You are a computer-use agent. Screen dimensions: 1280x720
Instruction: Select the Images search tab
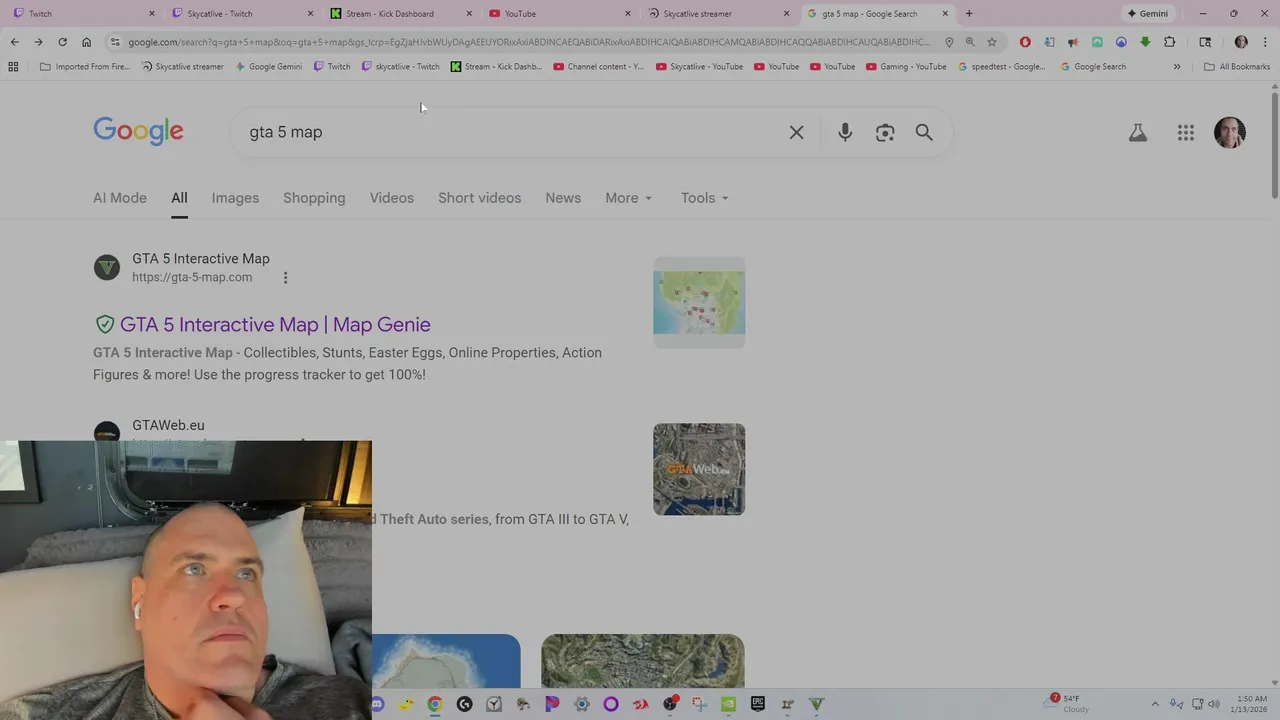[x=235, y=198]
